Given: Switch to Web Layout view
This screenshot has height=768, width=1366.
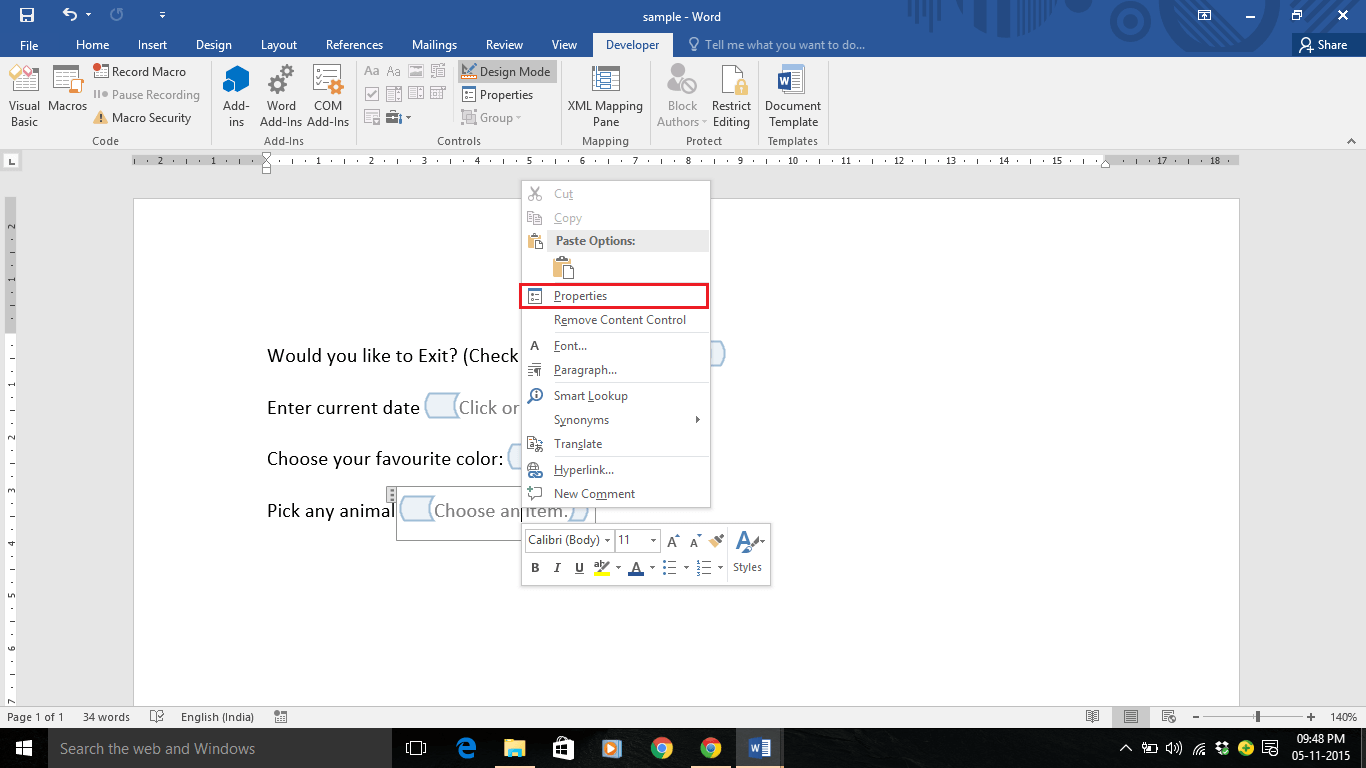Looking at the screenshot, I should point(1166,717).
